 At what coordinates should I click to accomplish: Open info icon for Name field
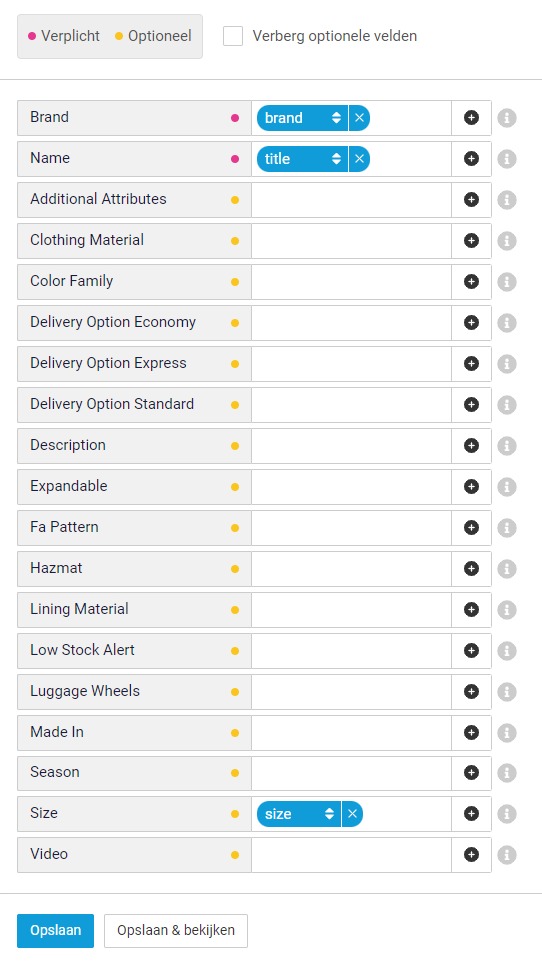point(507,159)
